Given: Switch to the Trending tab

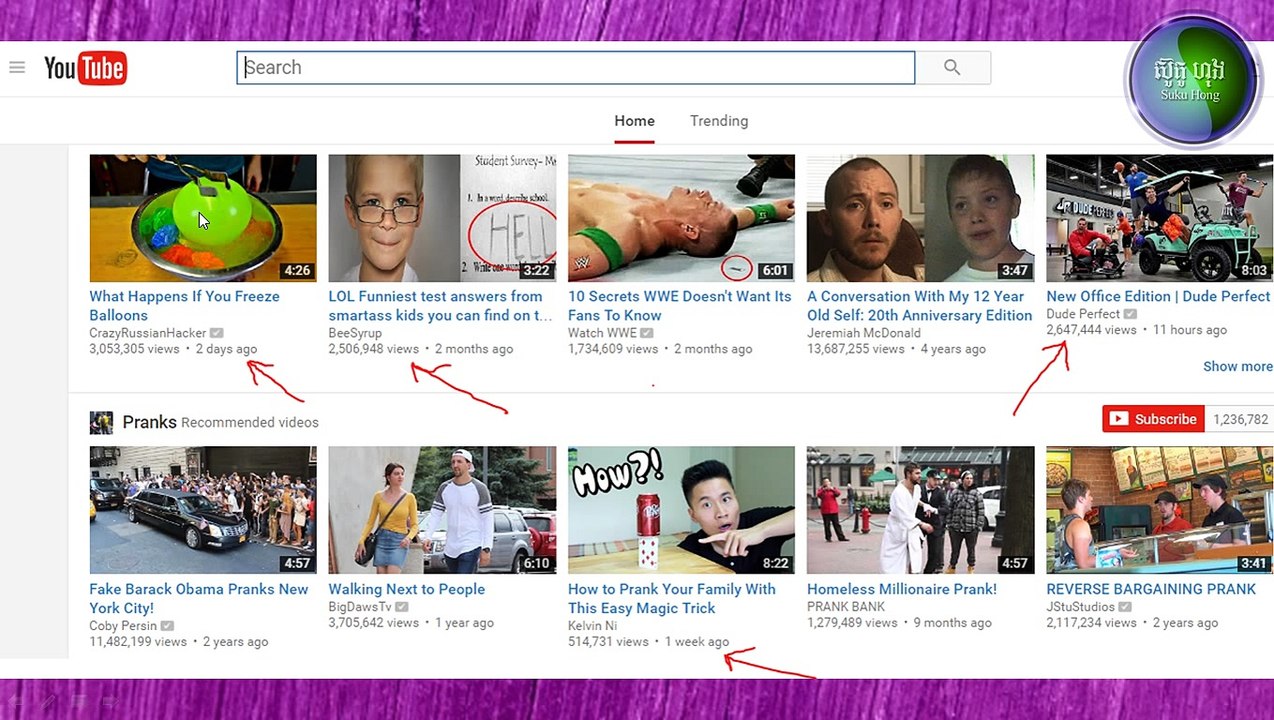Looking at the screenshot, I should [x=719, y=121].
